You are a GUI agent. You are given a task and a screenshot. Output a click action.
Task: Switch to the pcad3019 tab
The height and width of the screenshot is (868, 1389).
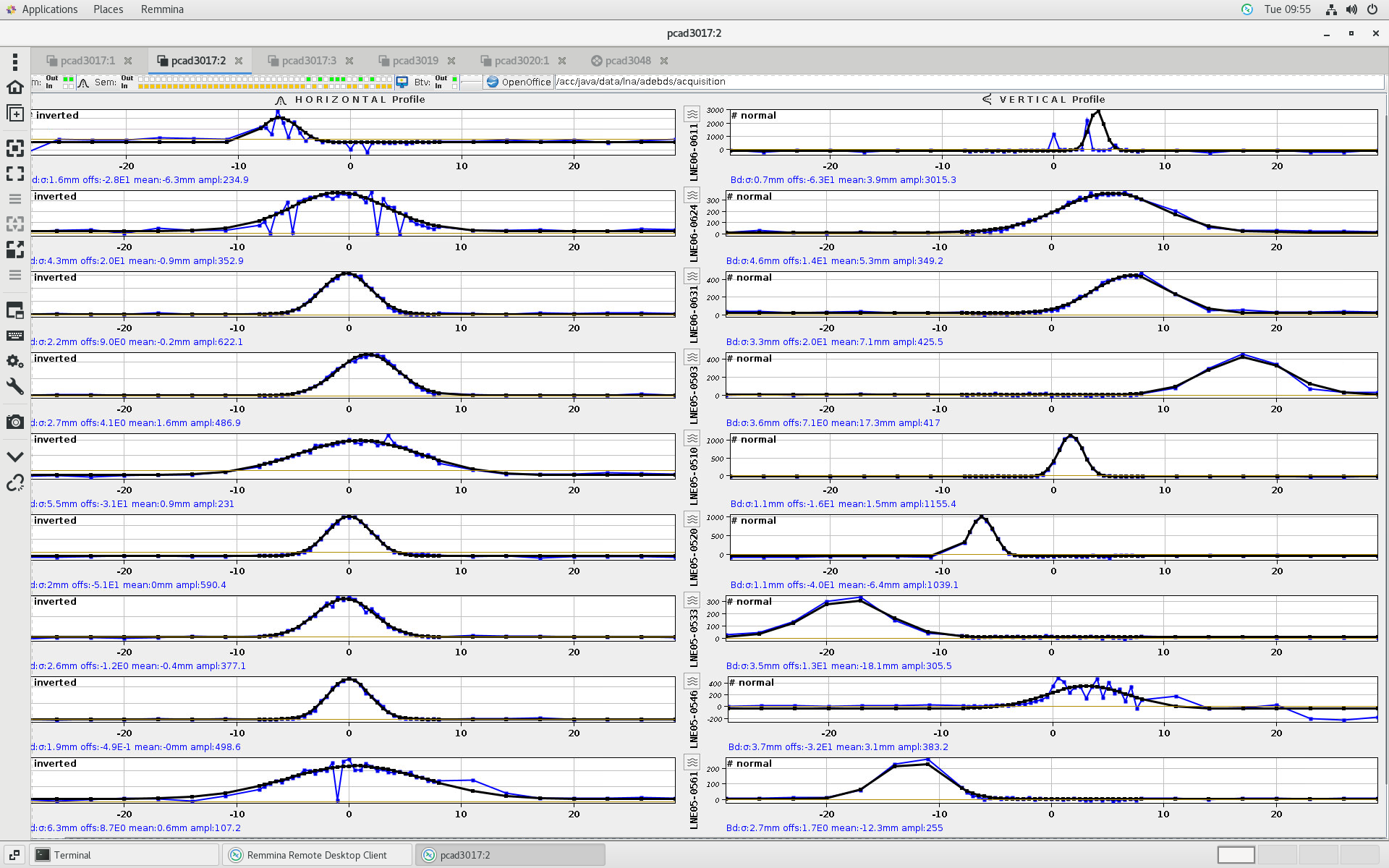[x=415, y=61]
